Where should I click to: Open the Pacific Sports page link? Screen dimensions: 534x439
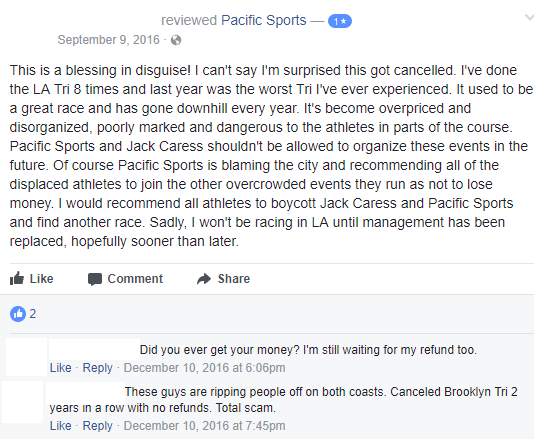(264, 20)
